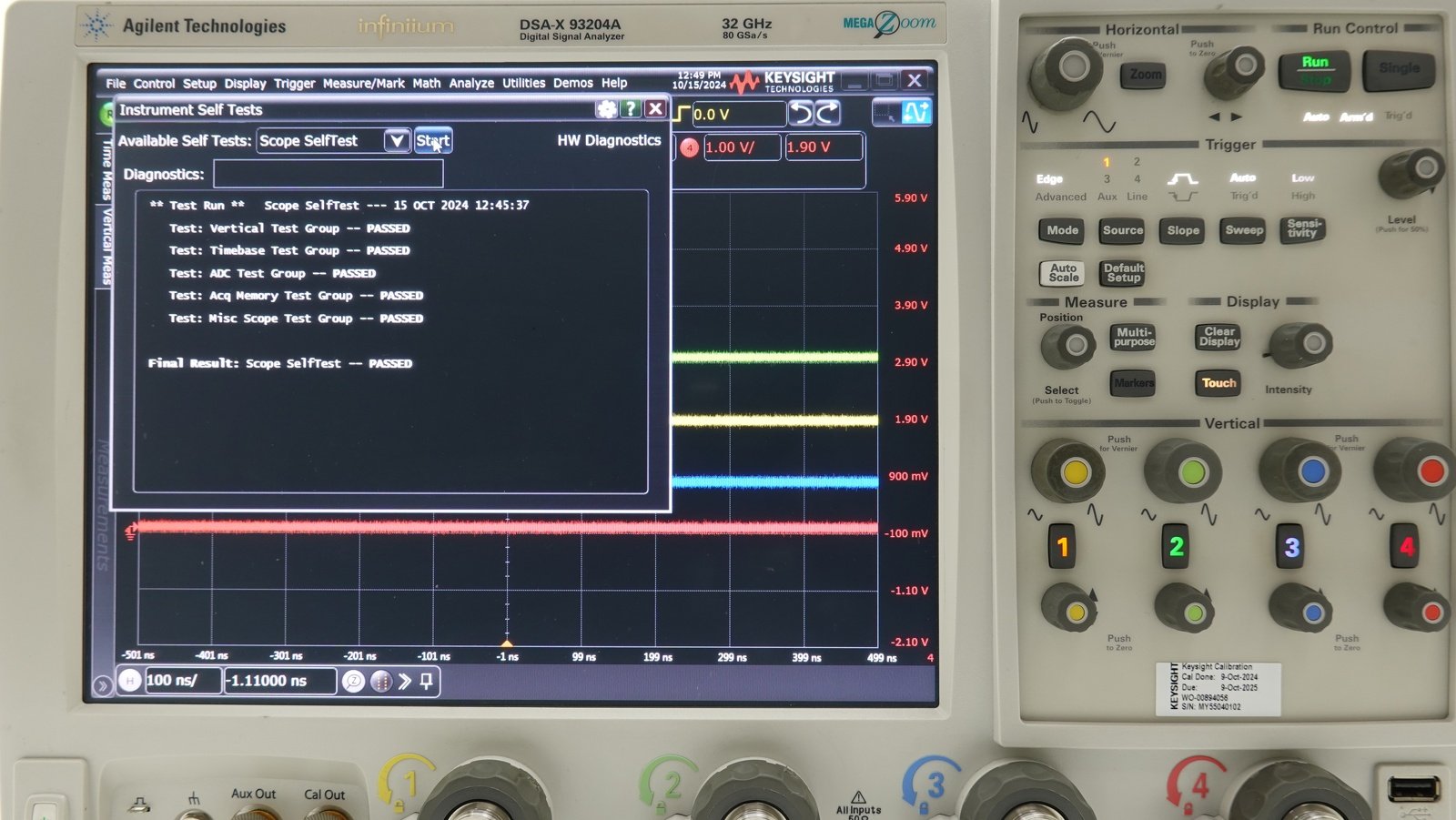Open help for Instrument Self Tests dialog

631,109
